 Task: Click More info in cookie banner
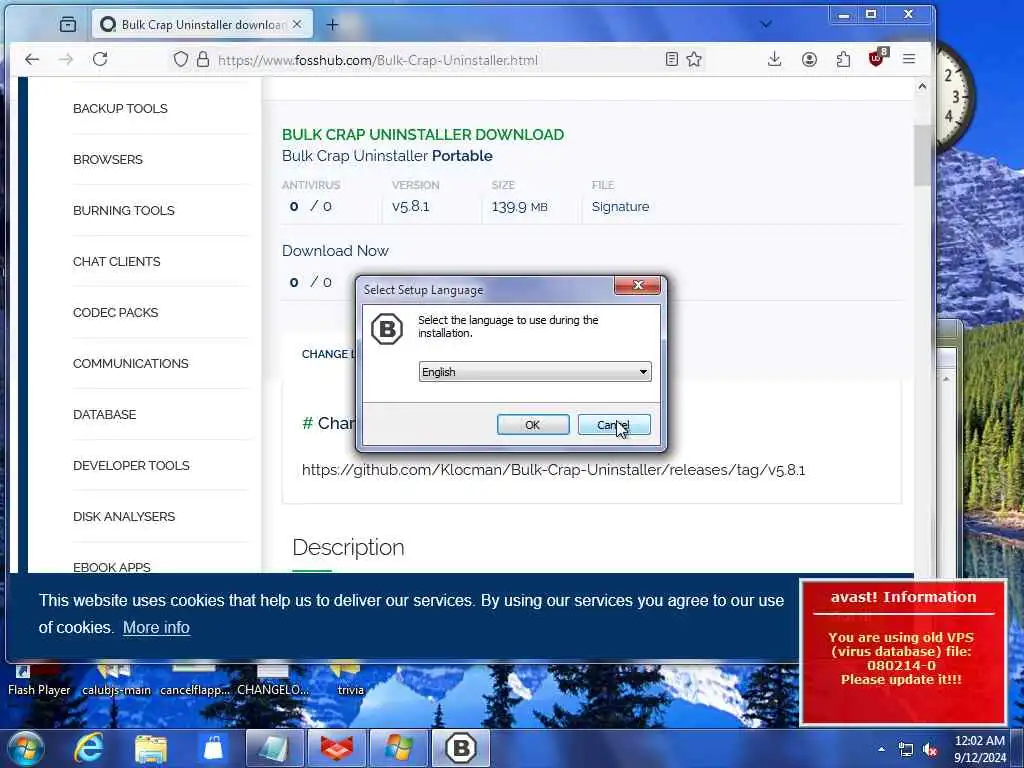156,627
